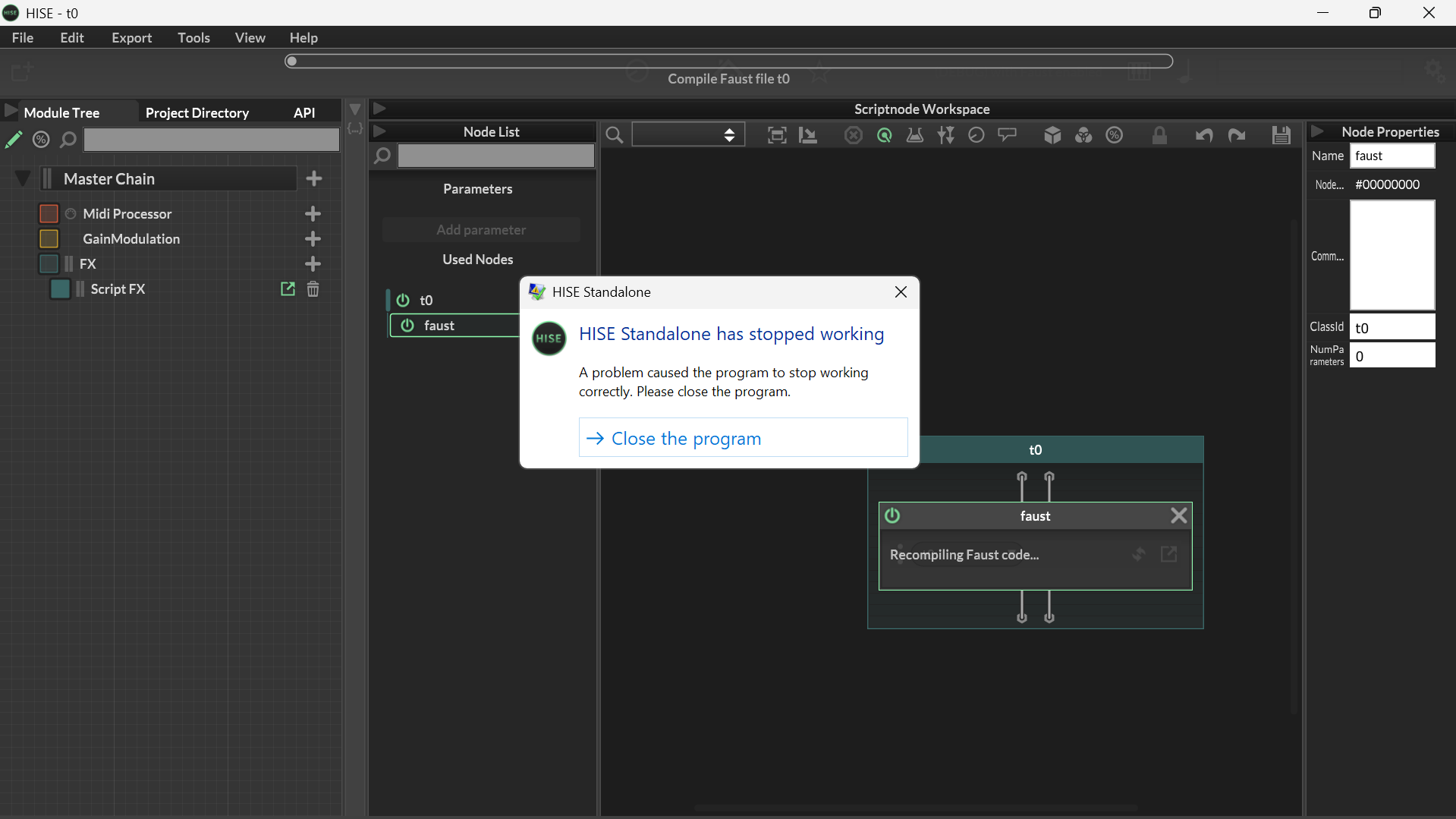Screen dimensions: 1456x819
Task: Click the Node List search field
Action: pyautogui.click(x=496, y=156)
